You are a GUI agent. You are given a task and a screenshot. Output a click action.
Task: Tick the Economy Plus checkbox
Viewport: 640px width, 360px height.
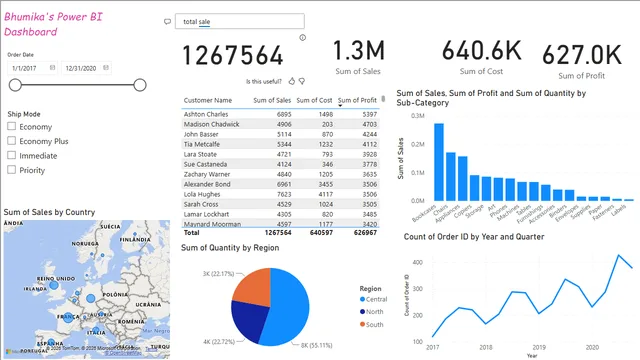tap(11, 141)
